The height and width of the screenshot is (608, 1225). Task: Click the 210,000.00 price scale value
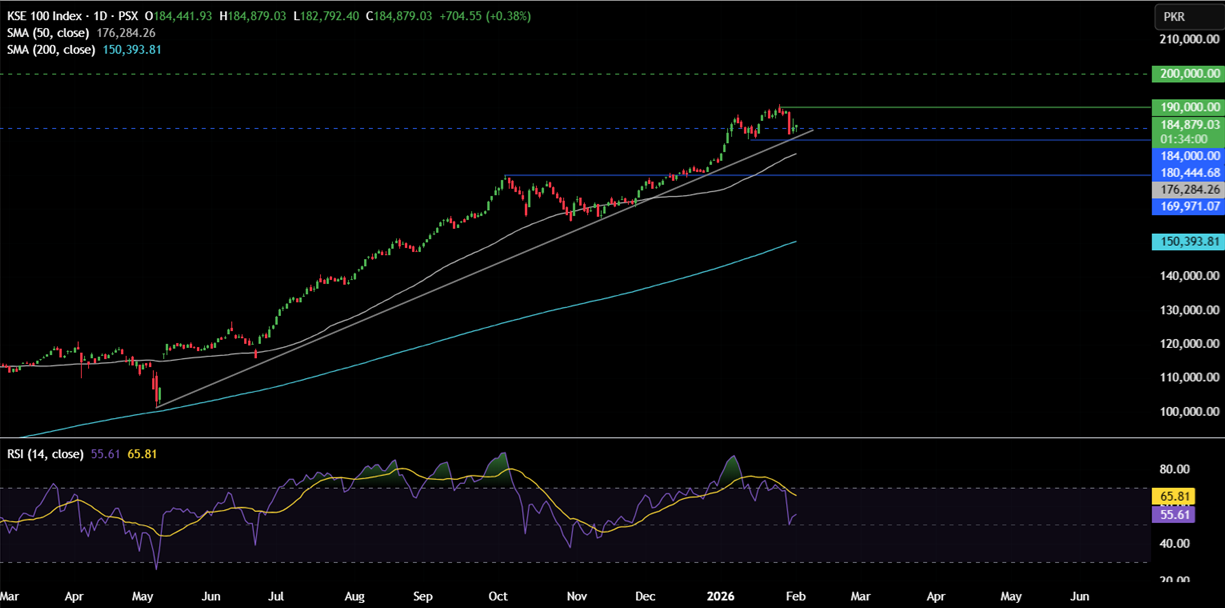coord(1189,39)
